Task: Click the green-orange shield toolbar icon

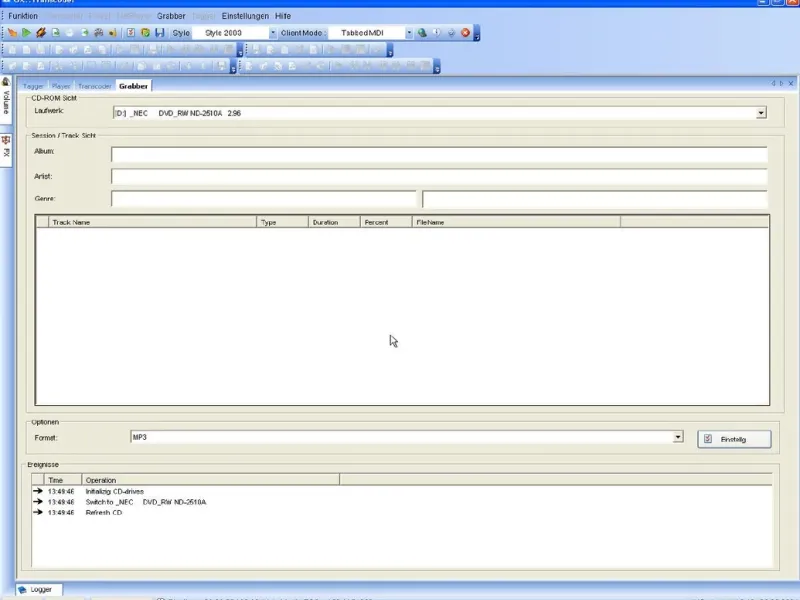Action: [145, 33]
